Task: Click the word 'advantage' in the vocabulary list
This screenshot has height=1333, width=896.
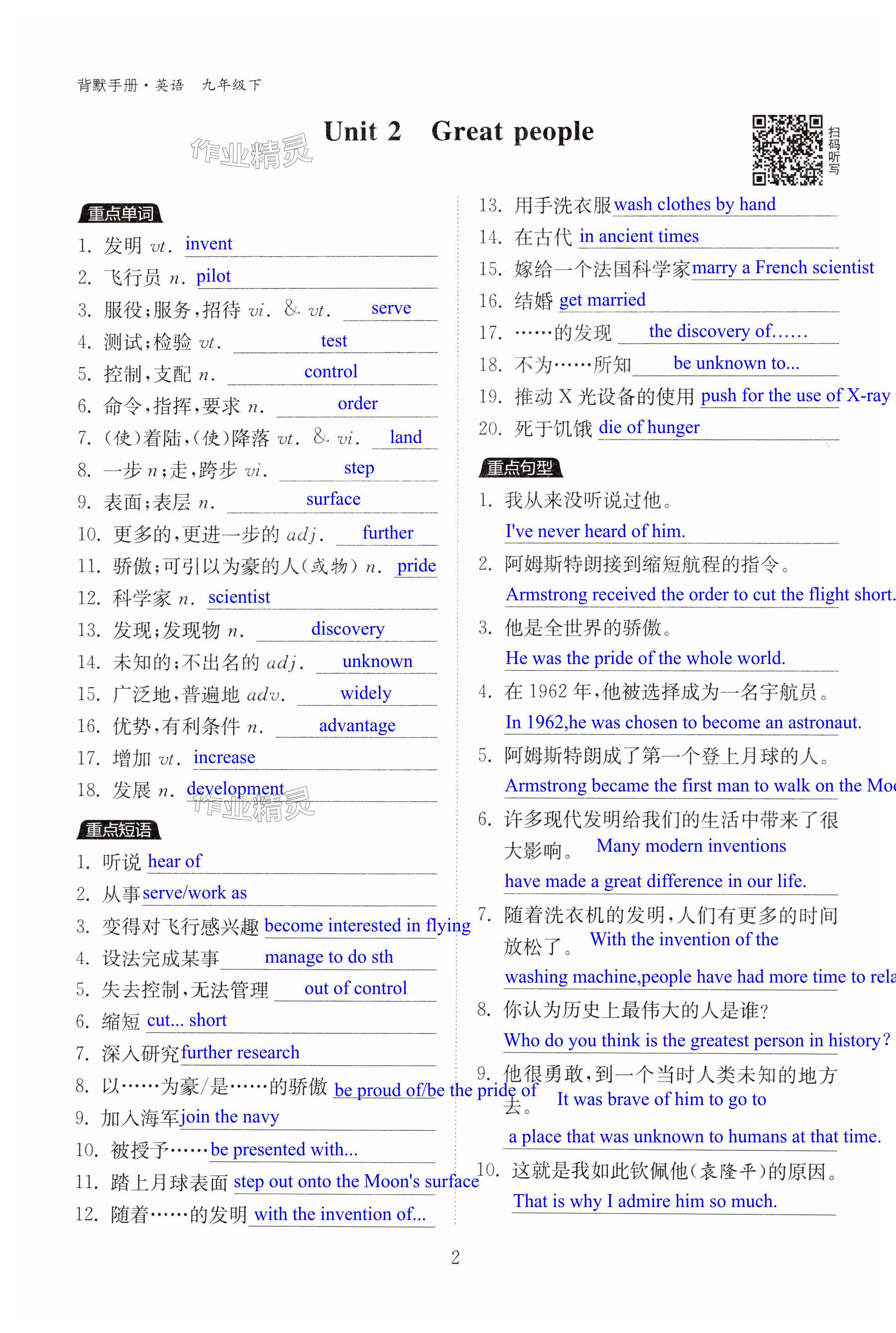Action: (x=356, y=725)
